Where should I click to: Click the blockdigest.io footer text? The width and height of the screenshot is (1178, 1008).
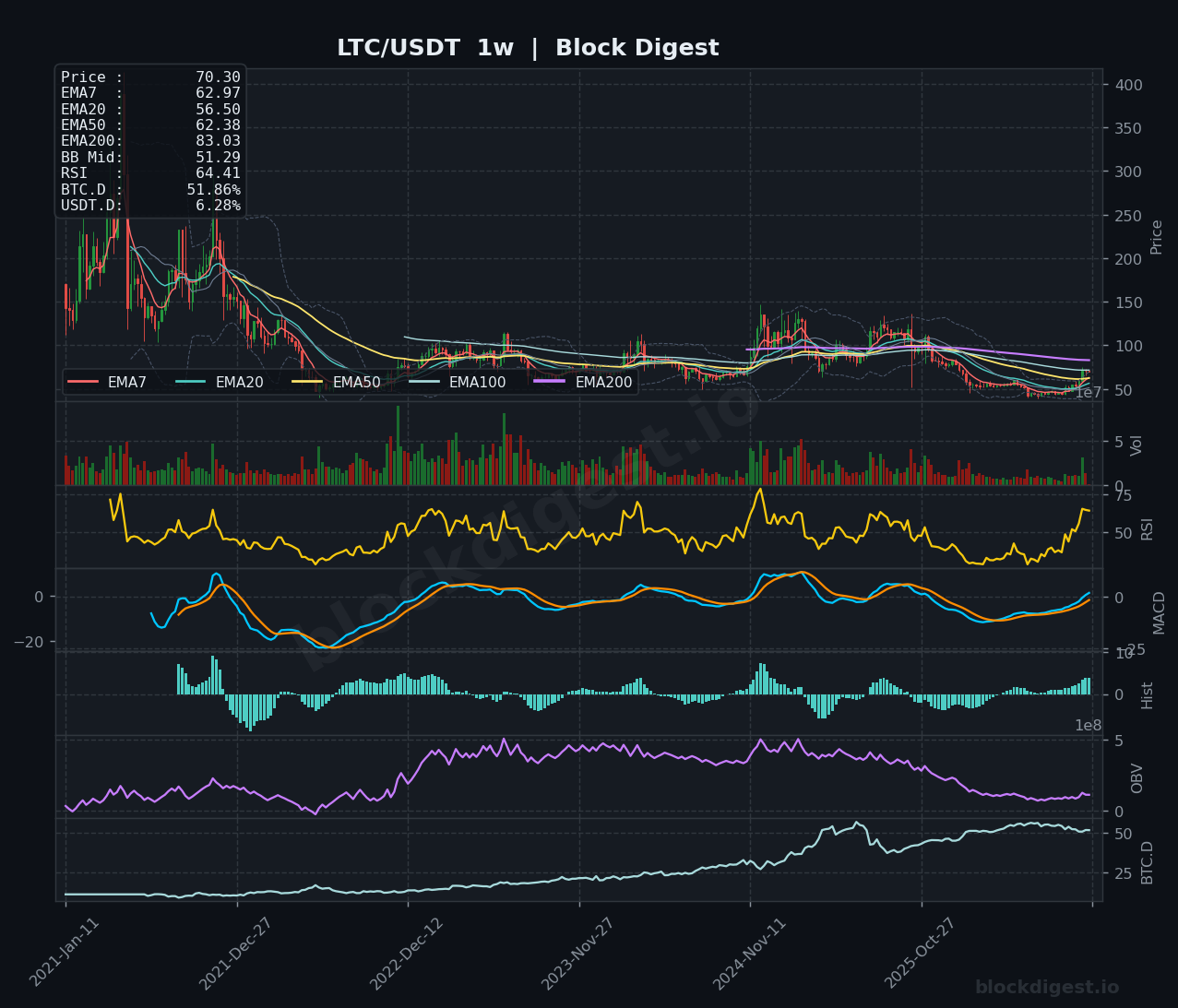1047,987
